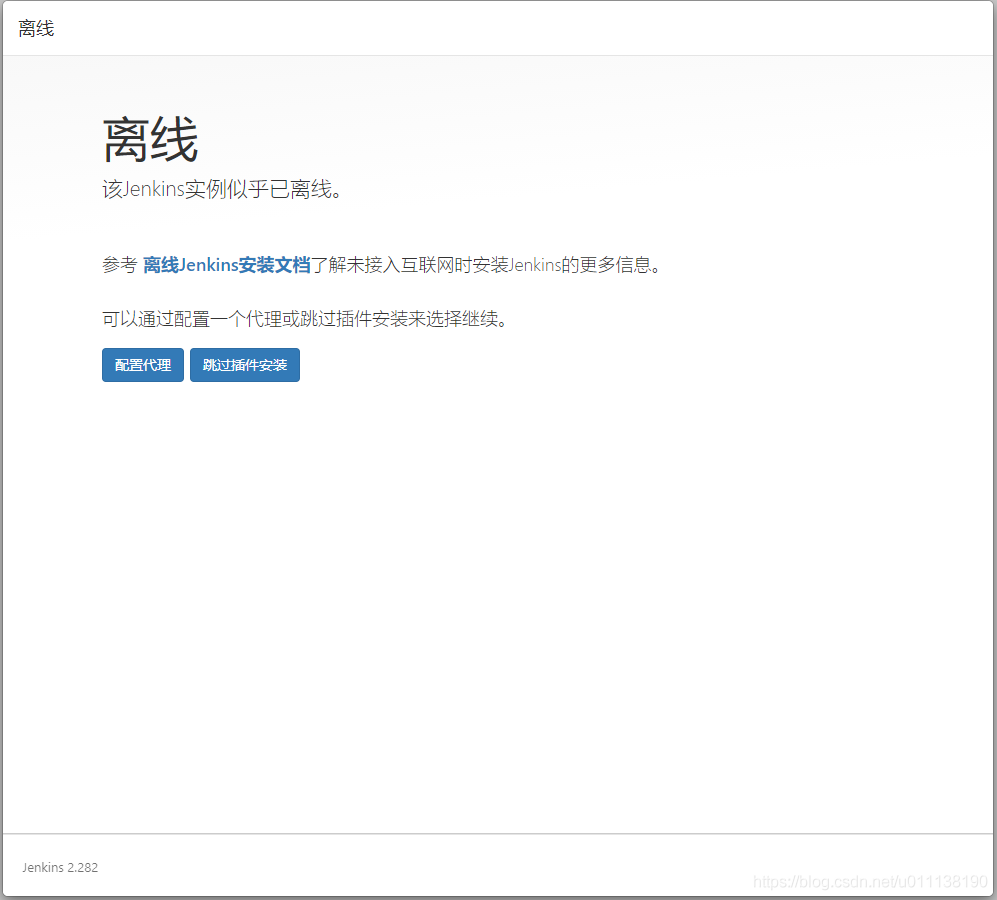This screenshot has width=997, height=900.
Task: Open the 离线Jenkins安装文档 link
Action: click(x=226, y=265)
